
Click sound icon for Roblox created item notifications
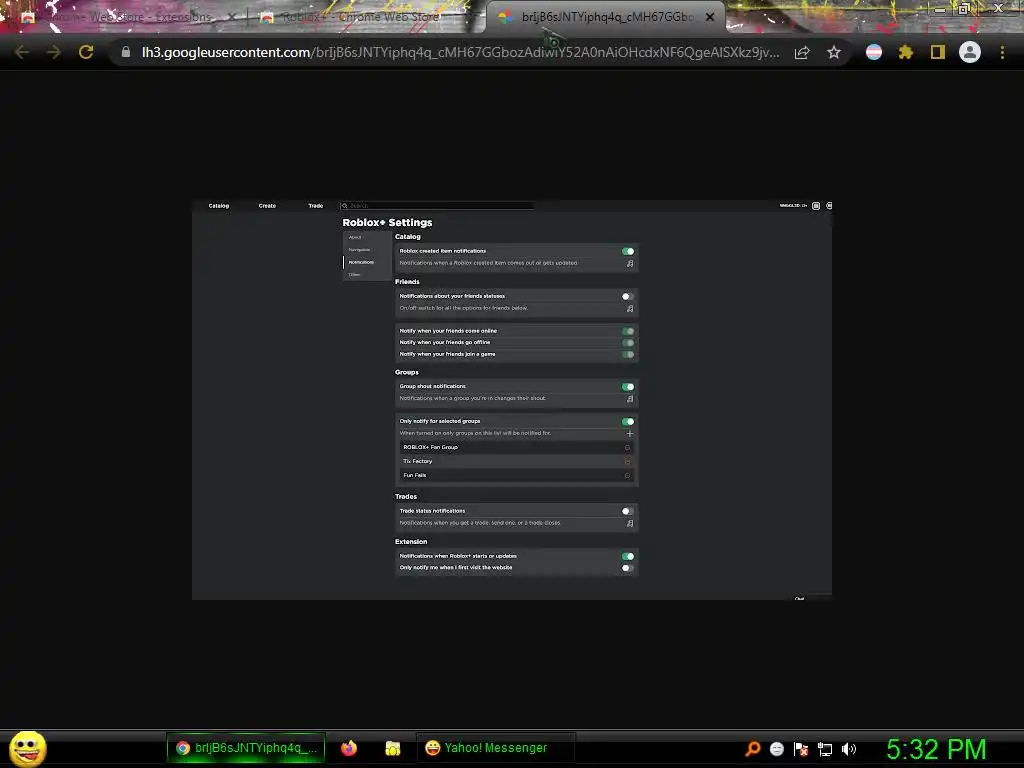point(630,263)
